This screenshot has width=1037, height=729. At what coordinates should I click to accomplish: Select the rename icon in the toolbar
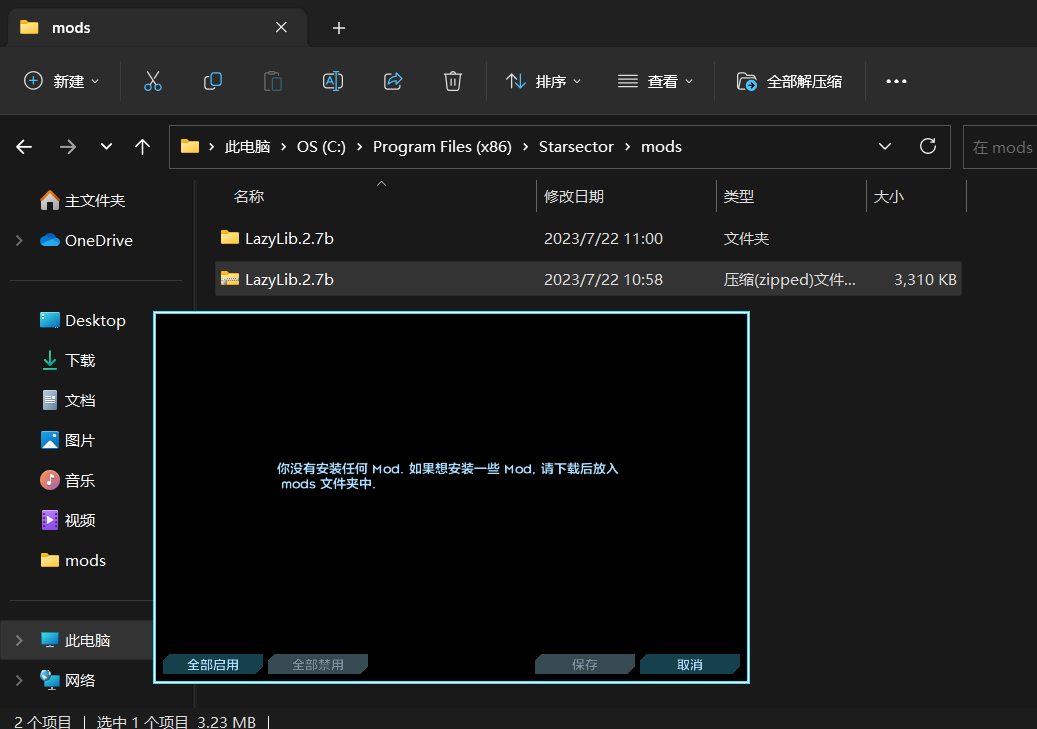[x=332, y=81]
